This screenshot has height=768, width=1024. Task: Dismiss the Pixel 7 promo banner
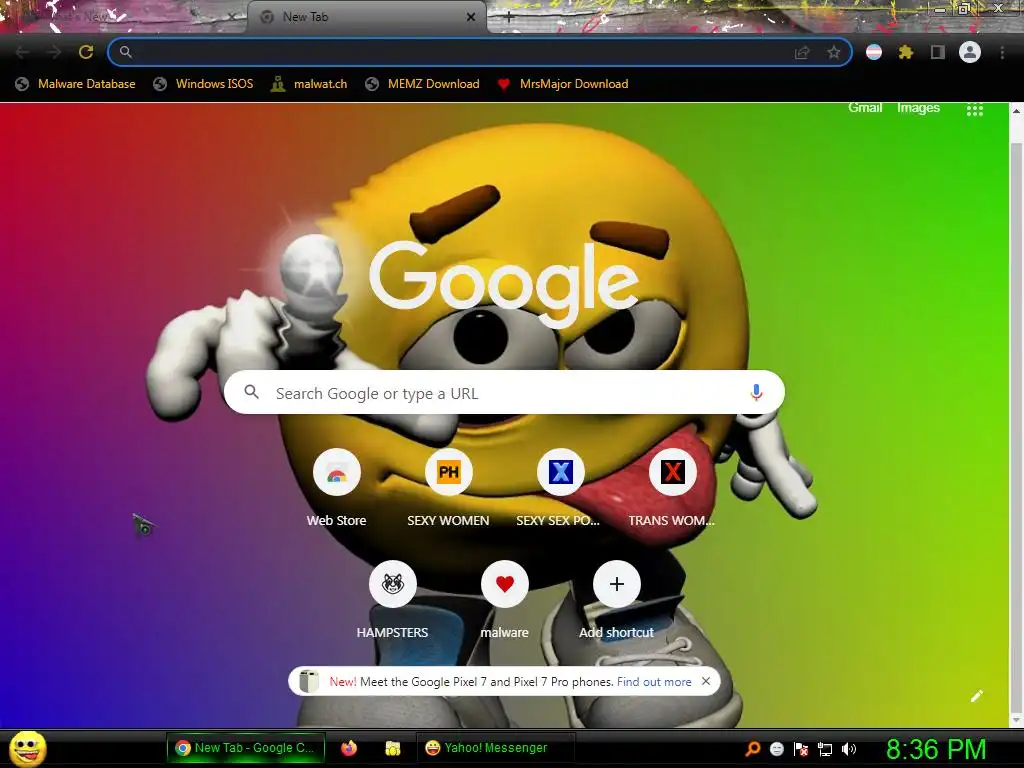click(x=706, y=681)
